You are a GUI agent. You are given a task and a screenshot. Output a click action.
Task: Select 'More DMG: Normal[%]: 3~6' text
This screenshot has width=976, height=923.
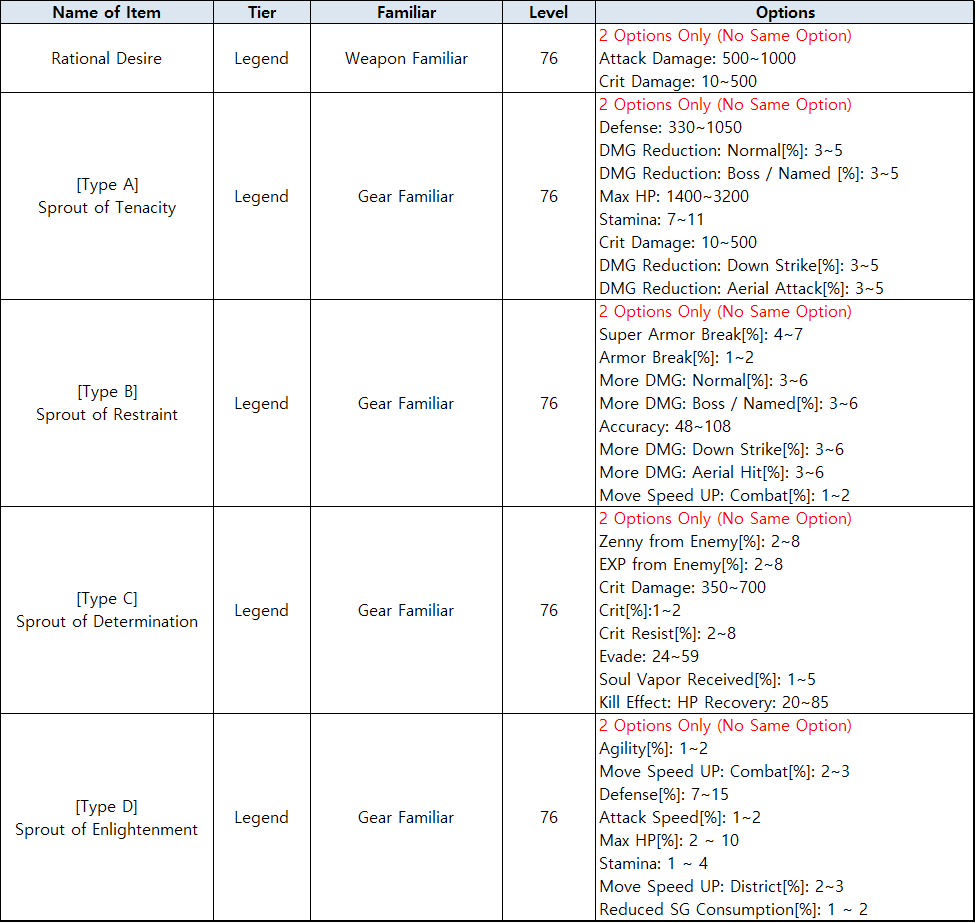703,381
